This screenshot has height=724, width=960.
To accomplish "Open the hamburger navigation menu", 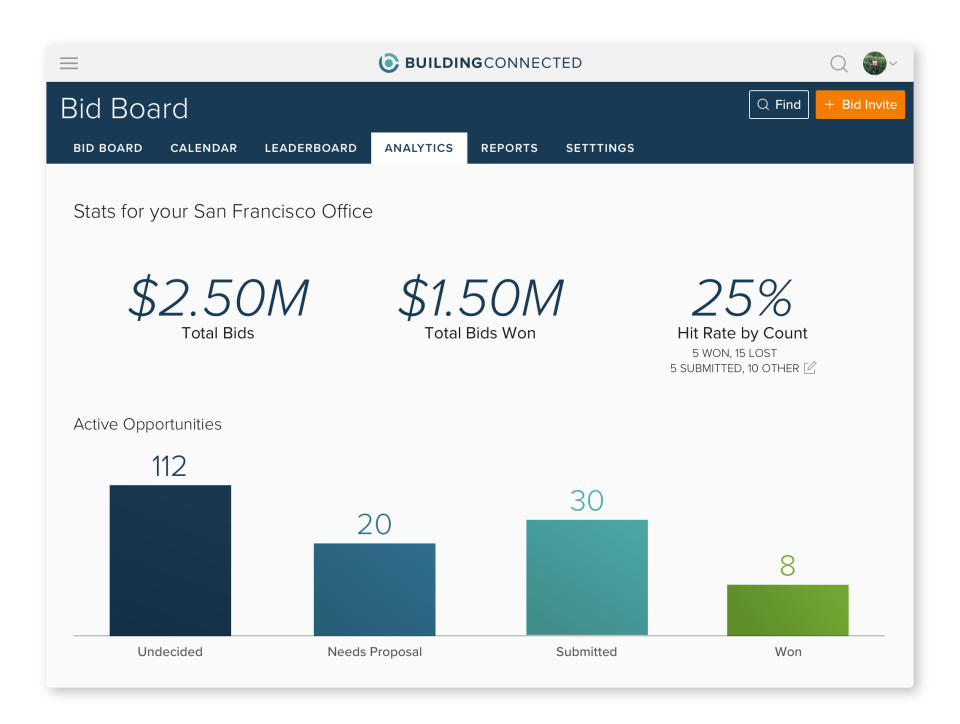I will pyautogui.click(x=68, y=63).
